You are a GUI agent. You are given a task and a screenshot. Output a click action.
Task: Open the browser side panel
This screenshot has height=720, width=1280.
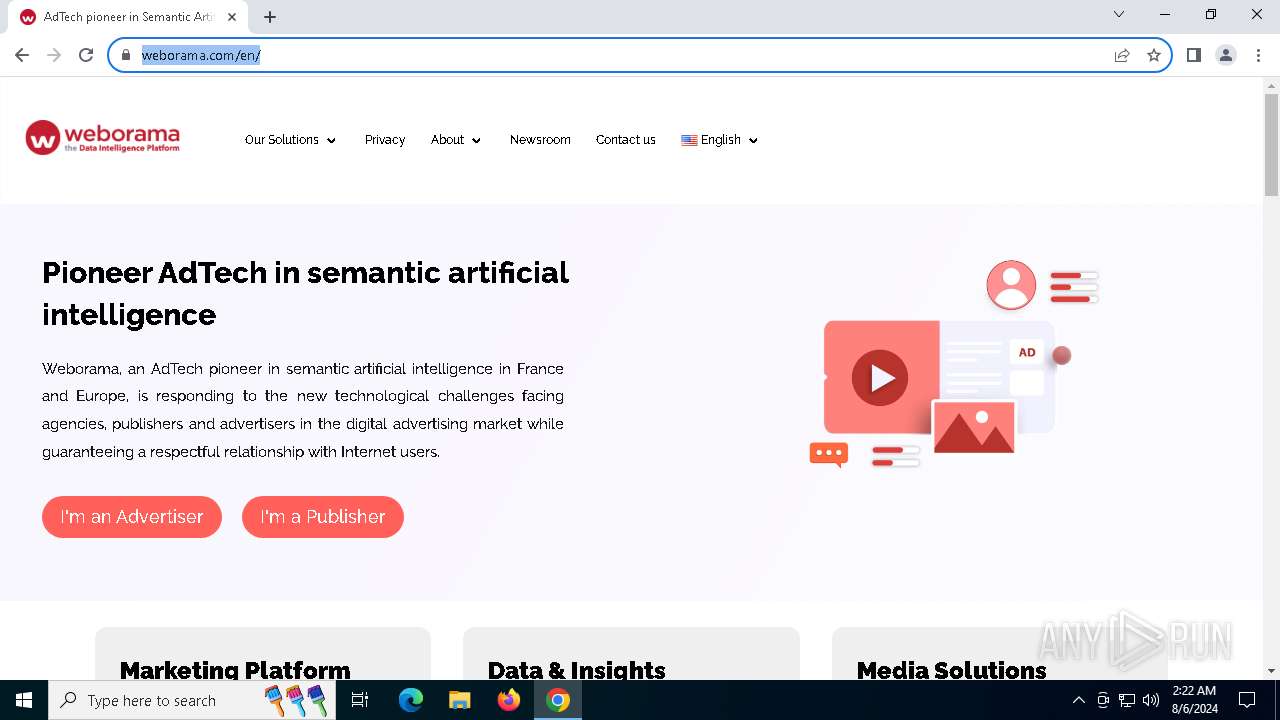[x=1194, y=55]
